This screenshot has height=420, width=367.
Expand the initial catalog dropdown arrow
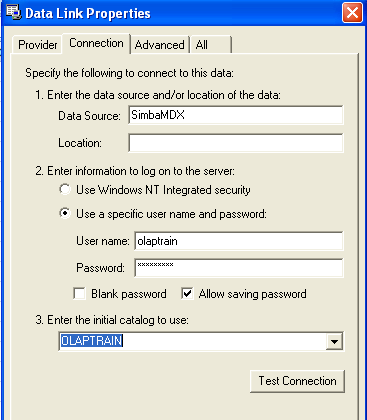334,341
